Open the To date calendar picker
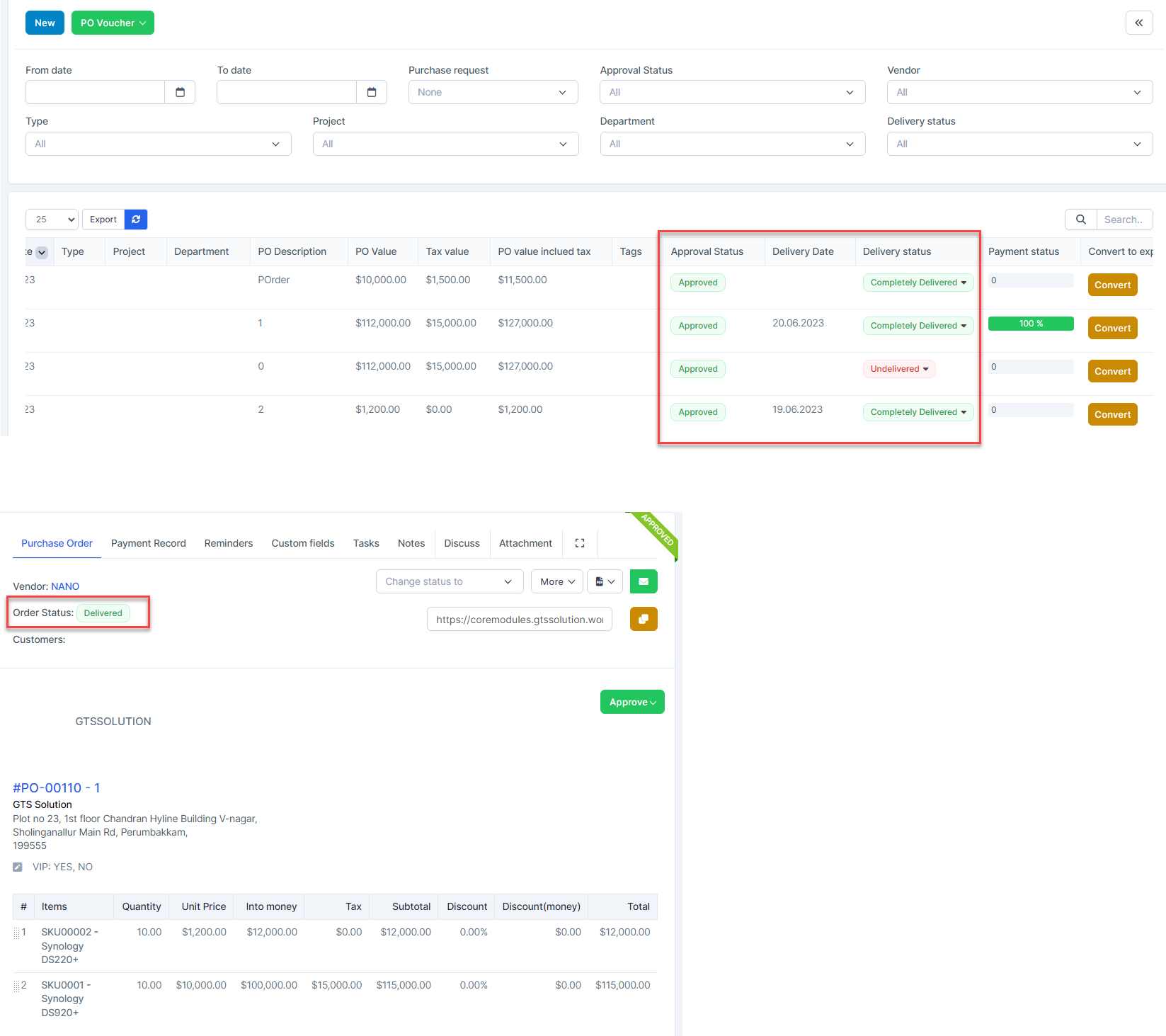The image size is (1166, 1036). [x=372, y=92]
